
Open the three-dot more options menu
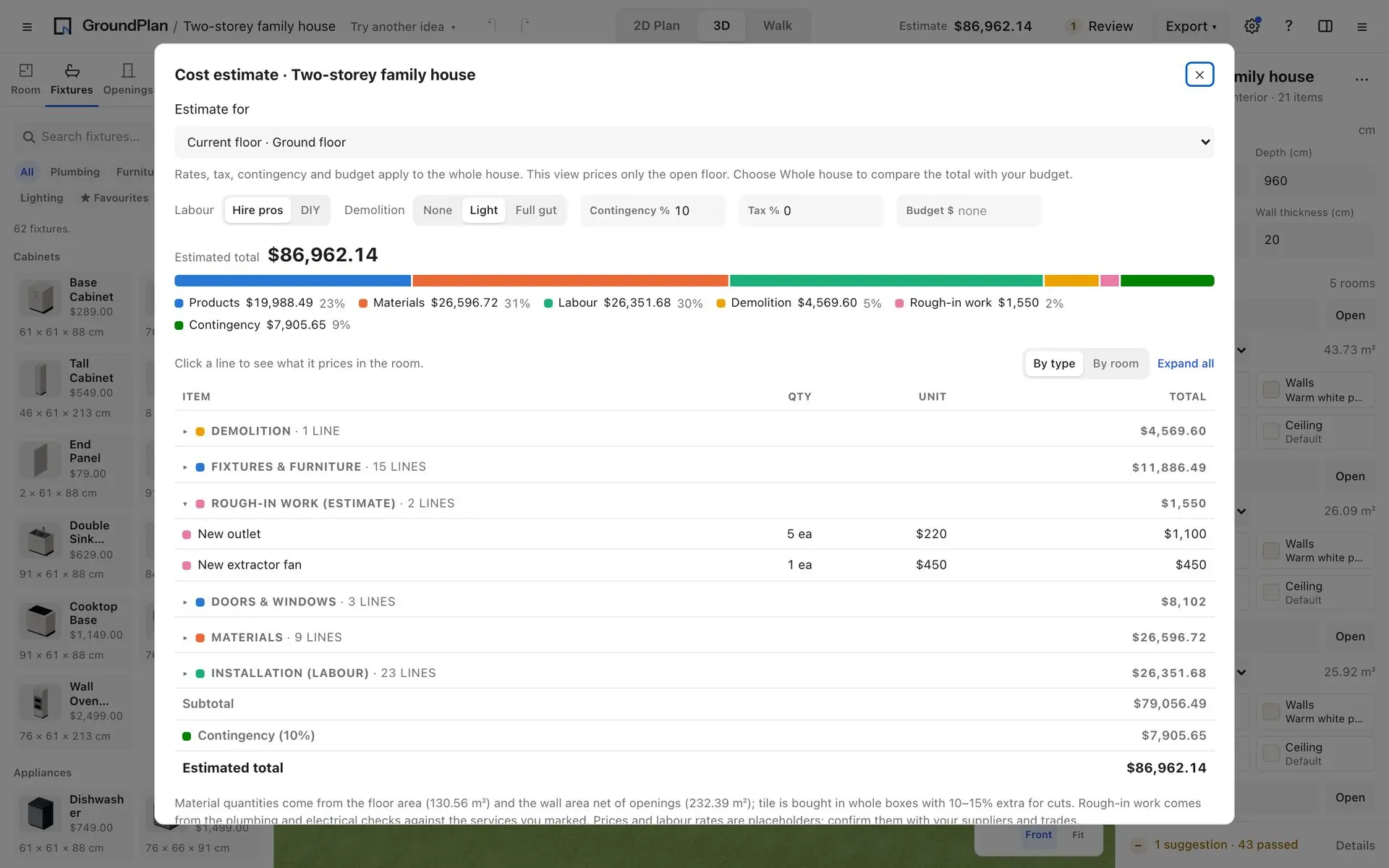click(x=1362, y=79)
